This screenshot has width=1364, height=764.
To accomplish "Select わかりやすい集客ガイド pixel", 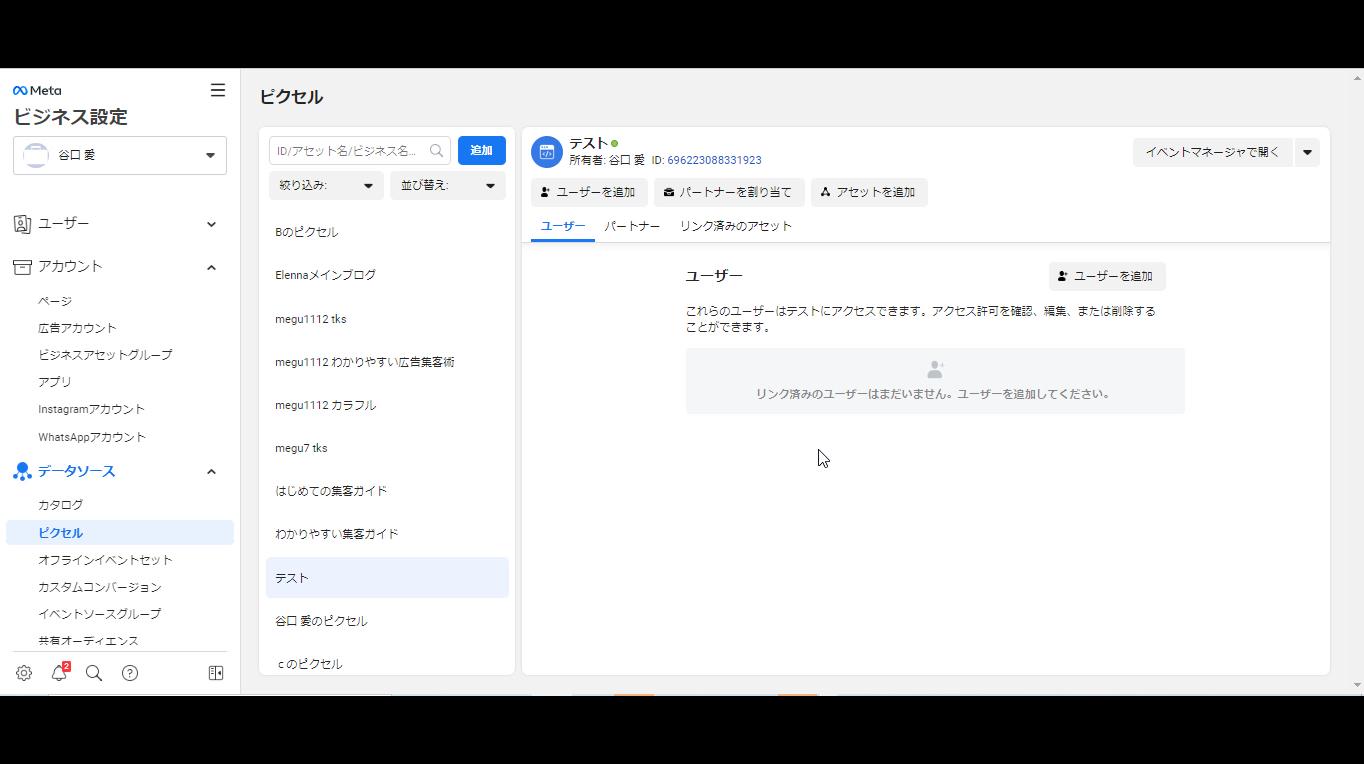I will (x=387, y=534).
